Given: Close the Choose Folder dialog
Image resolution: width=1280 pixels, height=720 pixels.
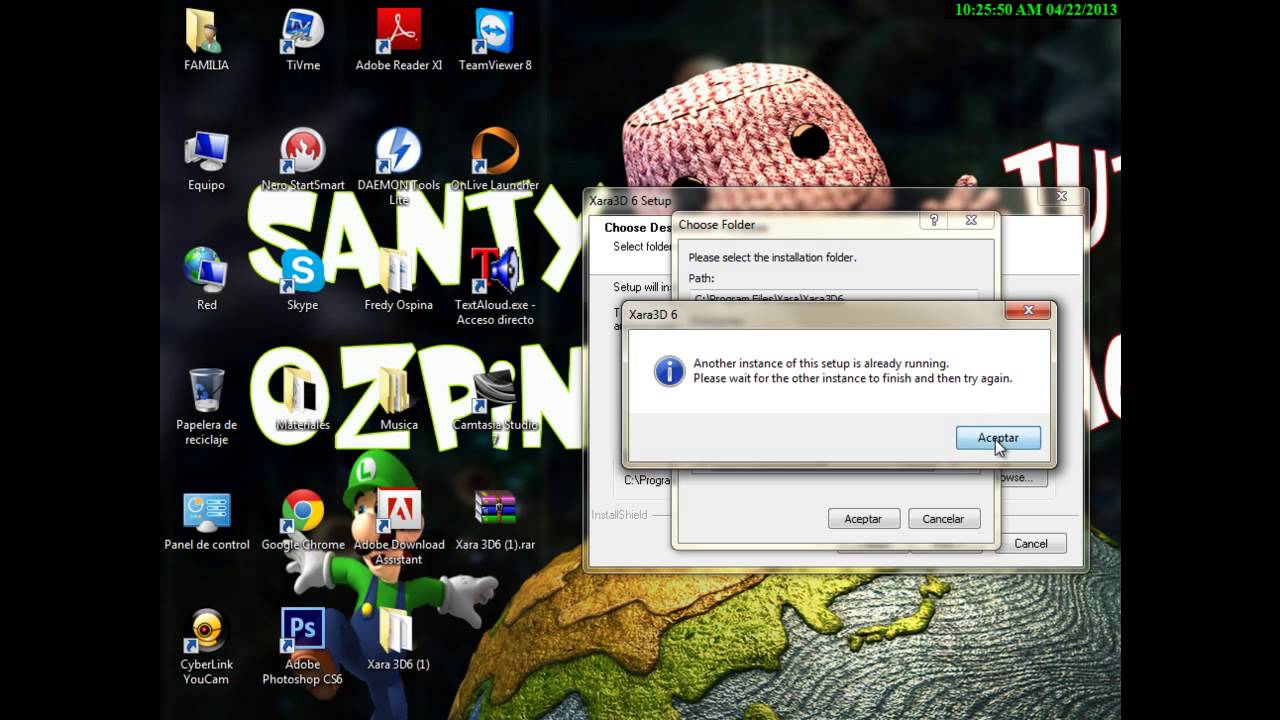Looking at the screenshot, I should [x=970, y=221].
